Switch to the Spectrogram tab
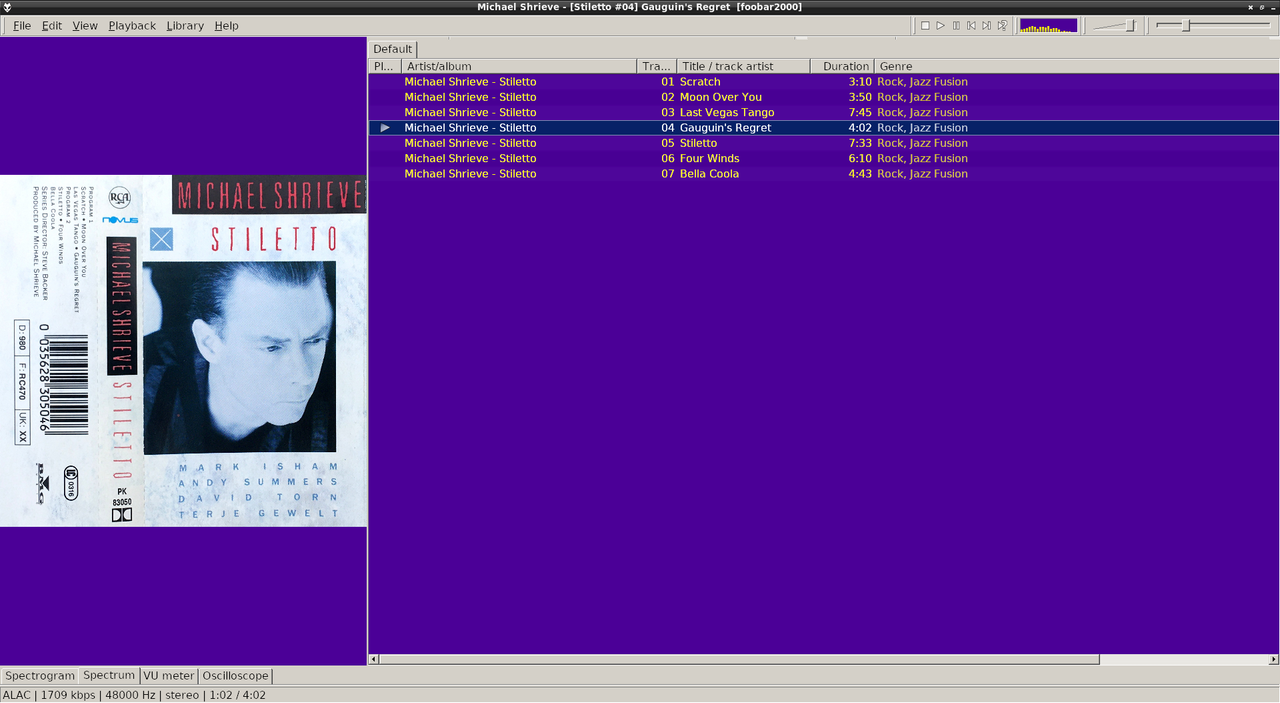 tap(40, 676)
